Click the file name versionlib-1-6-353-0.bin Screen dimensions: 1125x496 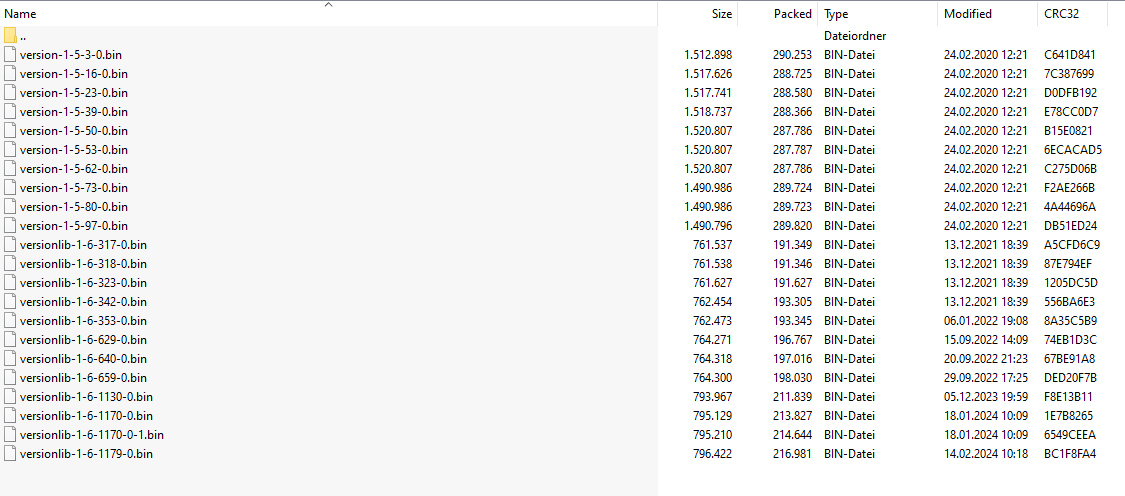[83, 321]
